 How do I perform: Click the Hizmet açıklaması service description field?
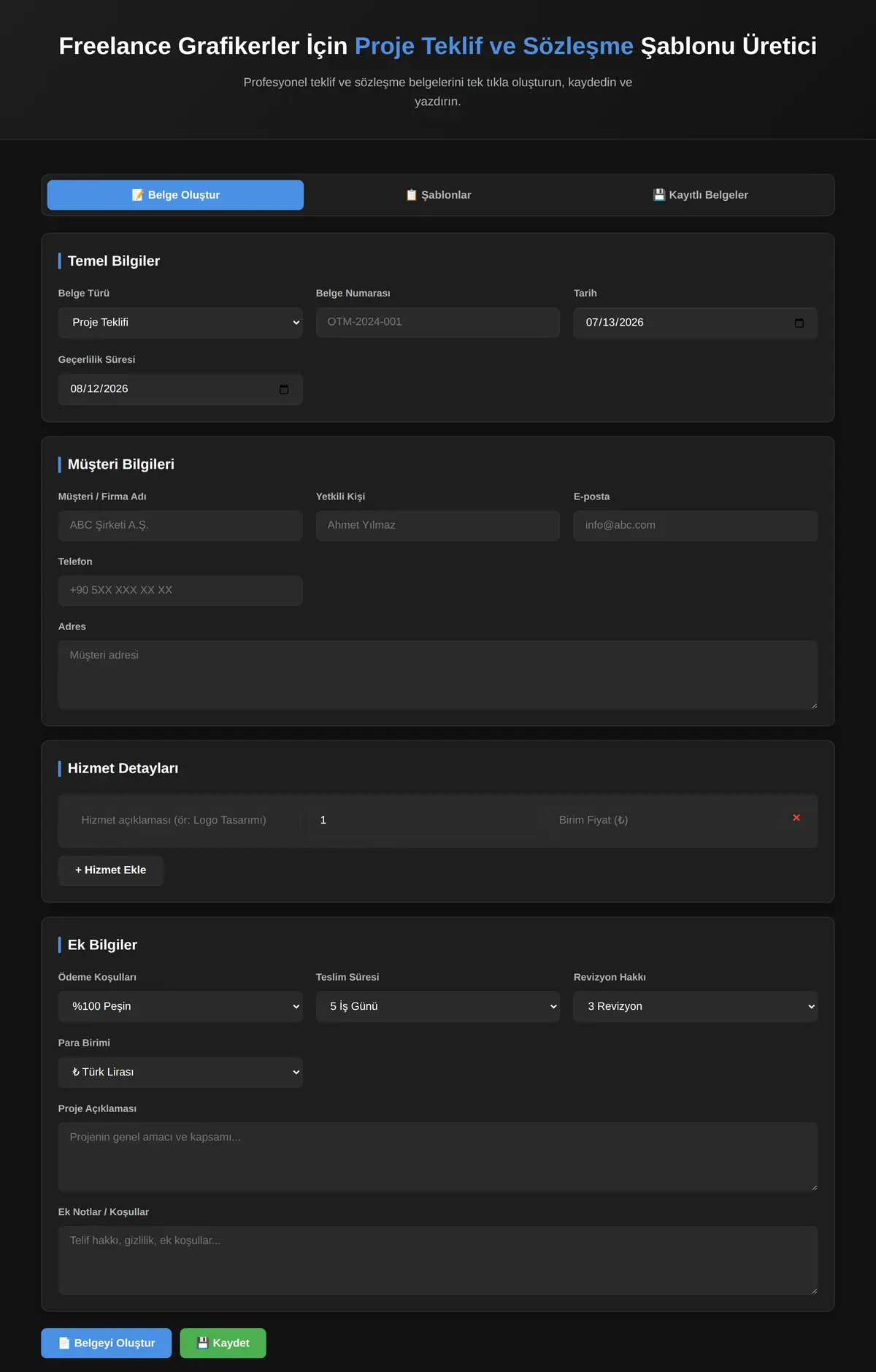pos(185,820)
